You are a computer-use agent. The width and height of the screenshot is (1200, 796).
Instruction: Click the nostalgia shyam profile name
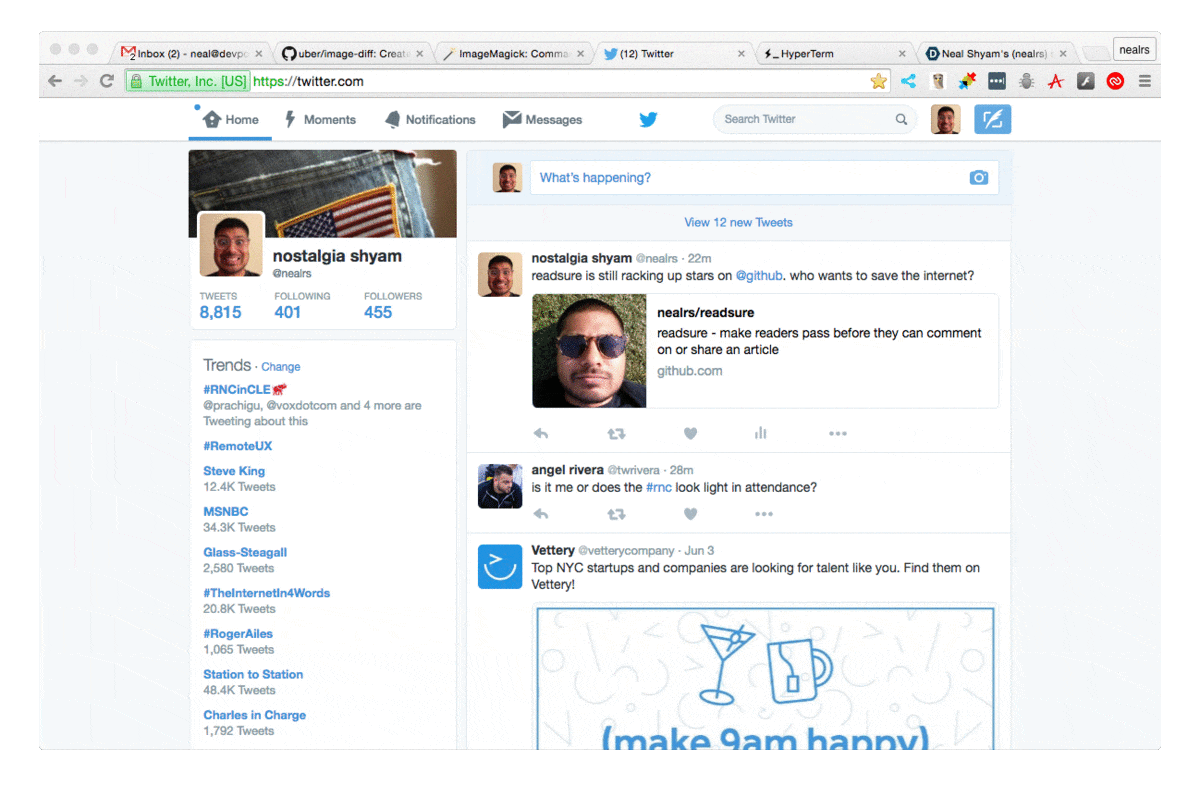click(x=337, y=256)
